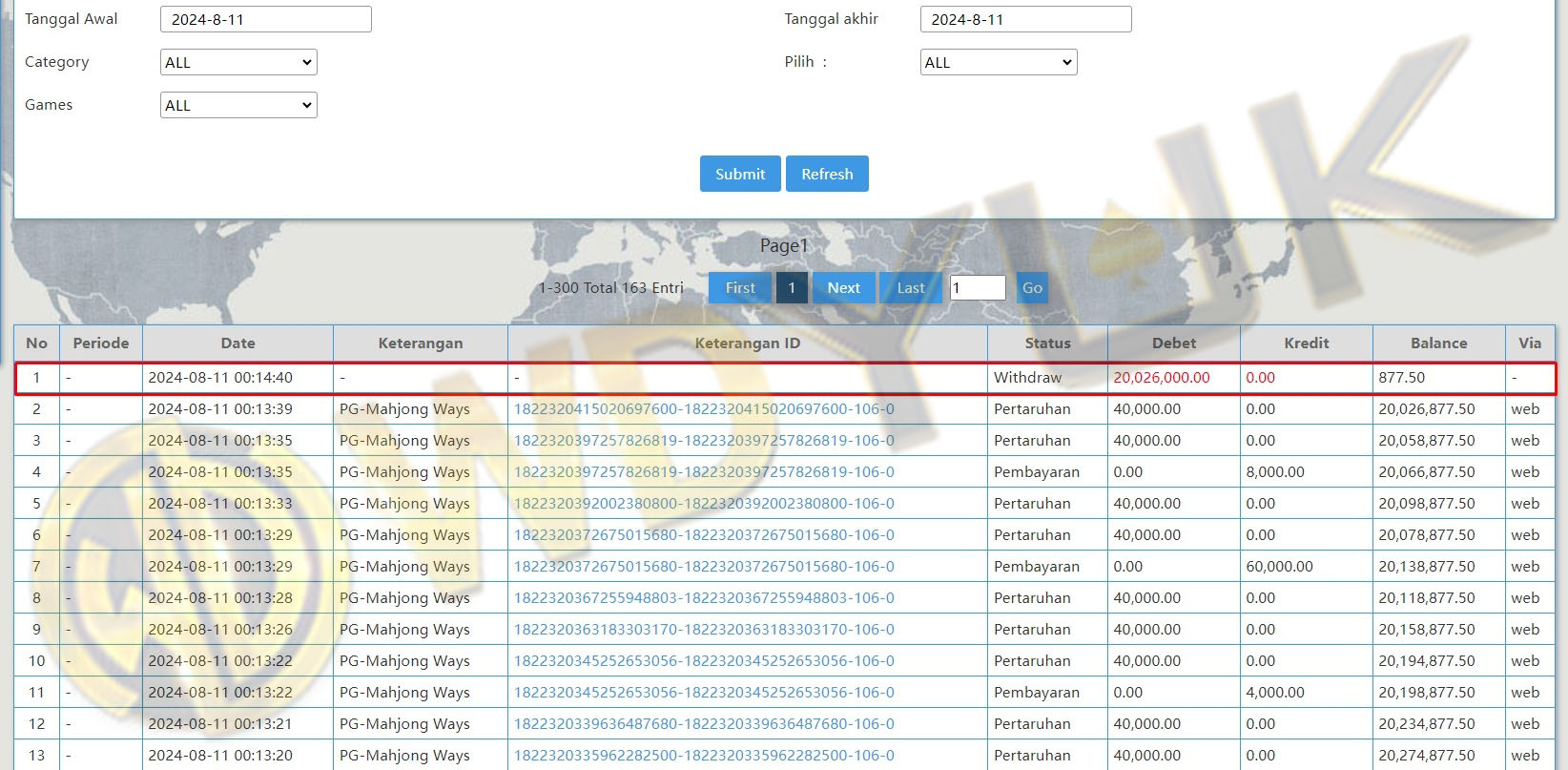Click balance 20,098,877.50
This screenshot has width=1568, height=770.
[x=1426, y=503]
